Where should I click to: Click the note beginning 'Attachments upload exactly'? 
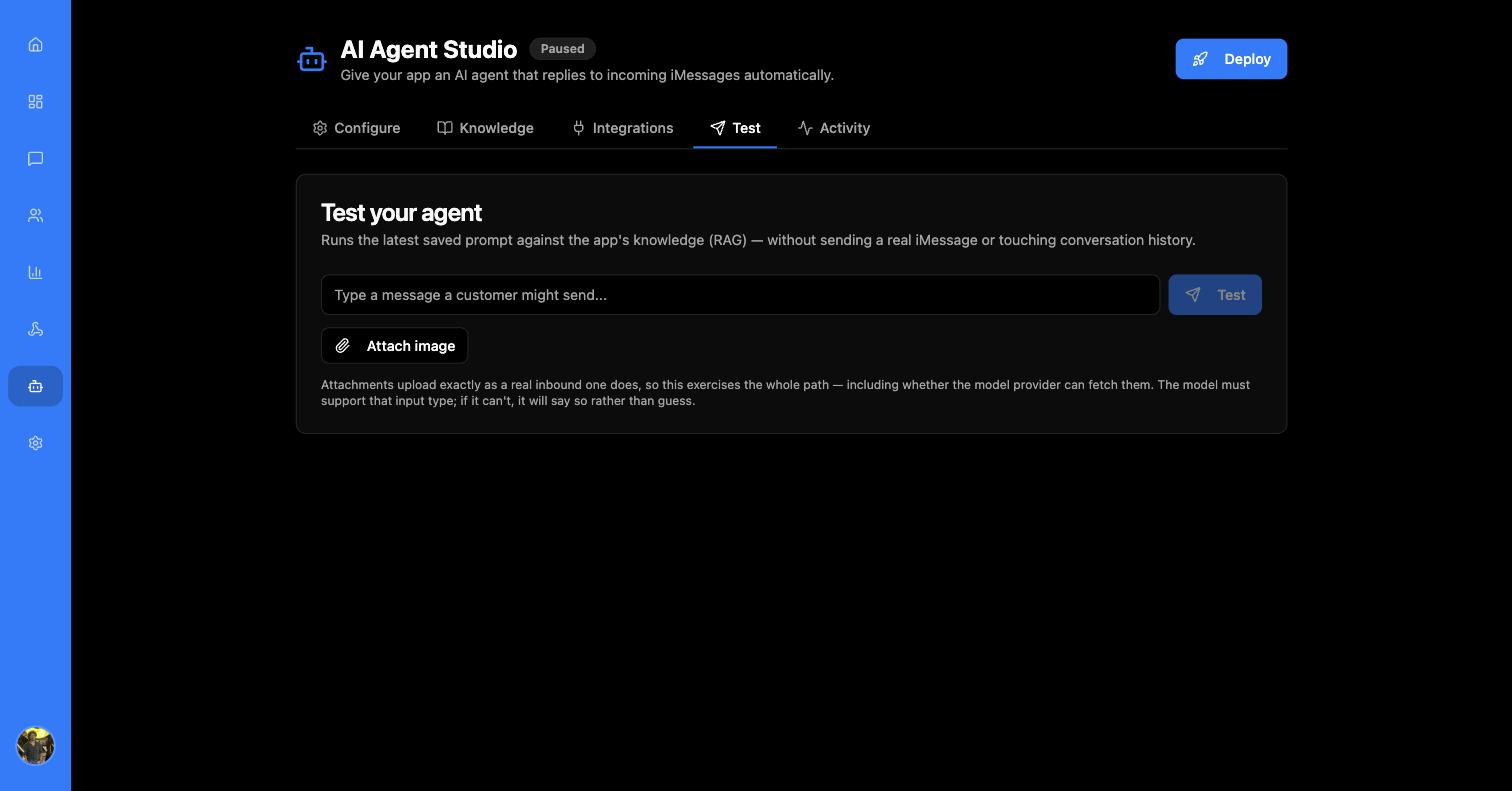tap(785, 393)
